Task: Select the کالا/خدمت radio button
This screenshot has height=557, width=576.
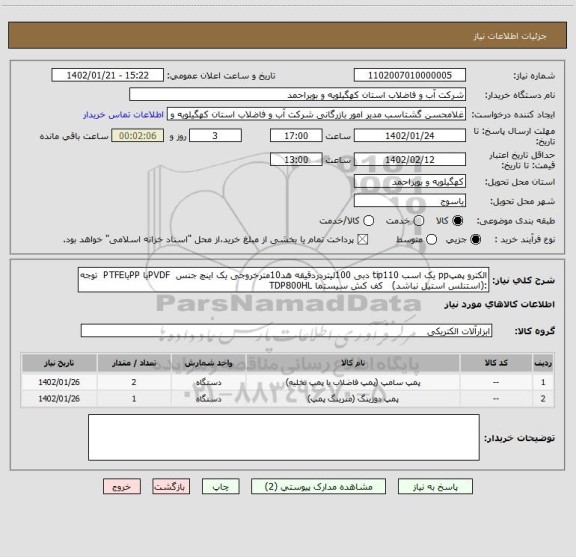Action: pos(368,221)
